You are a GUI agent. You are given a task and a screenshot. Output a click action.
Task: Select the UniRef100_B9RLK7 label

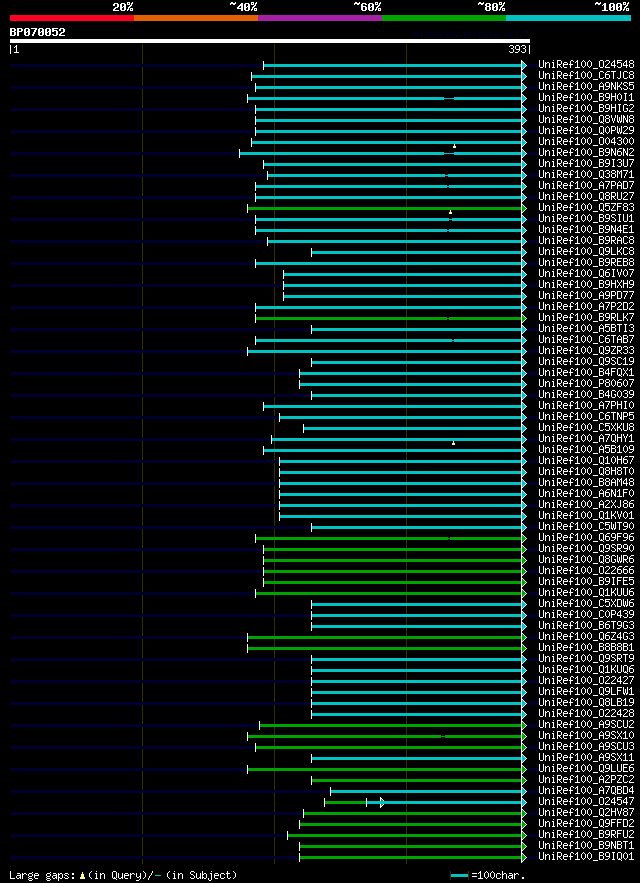[x=586, y=317]
